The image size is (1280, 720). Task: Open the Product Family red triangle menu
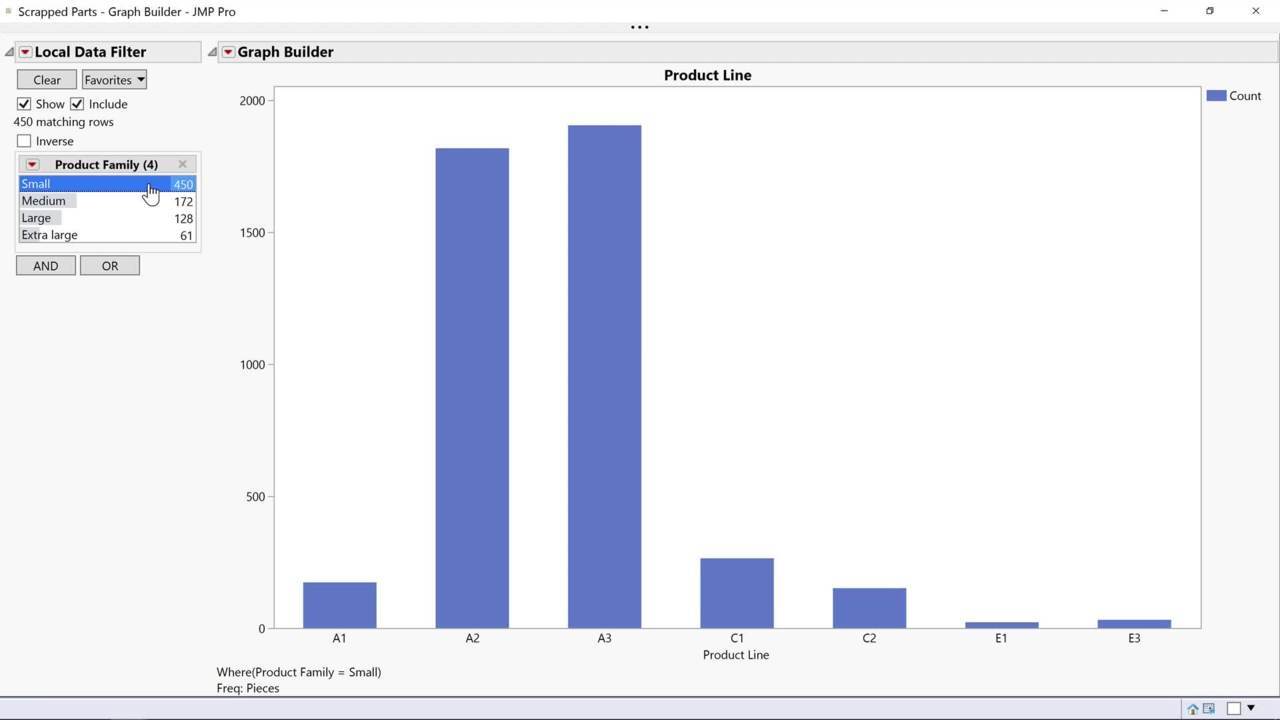pyautogui.click(x=32, y=165)
